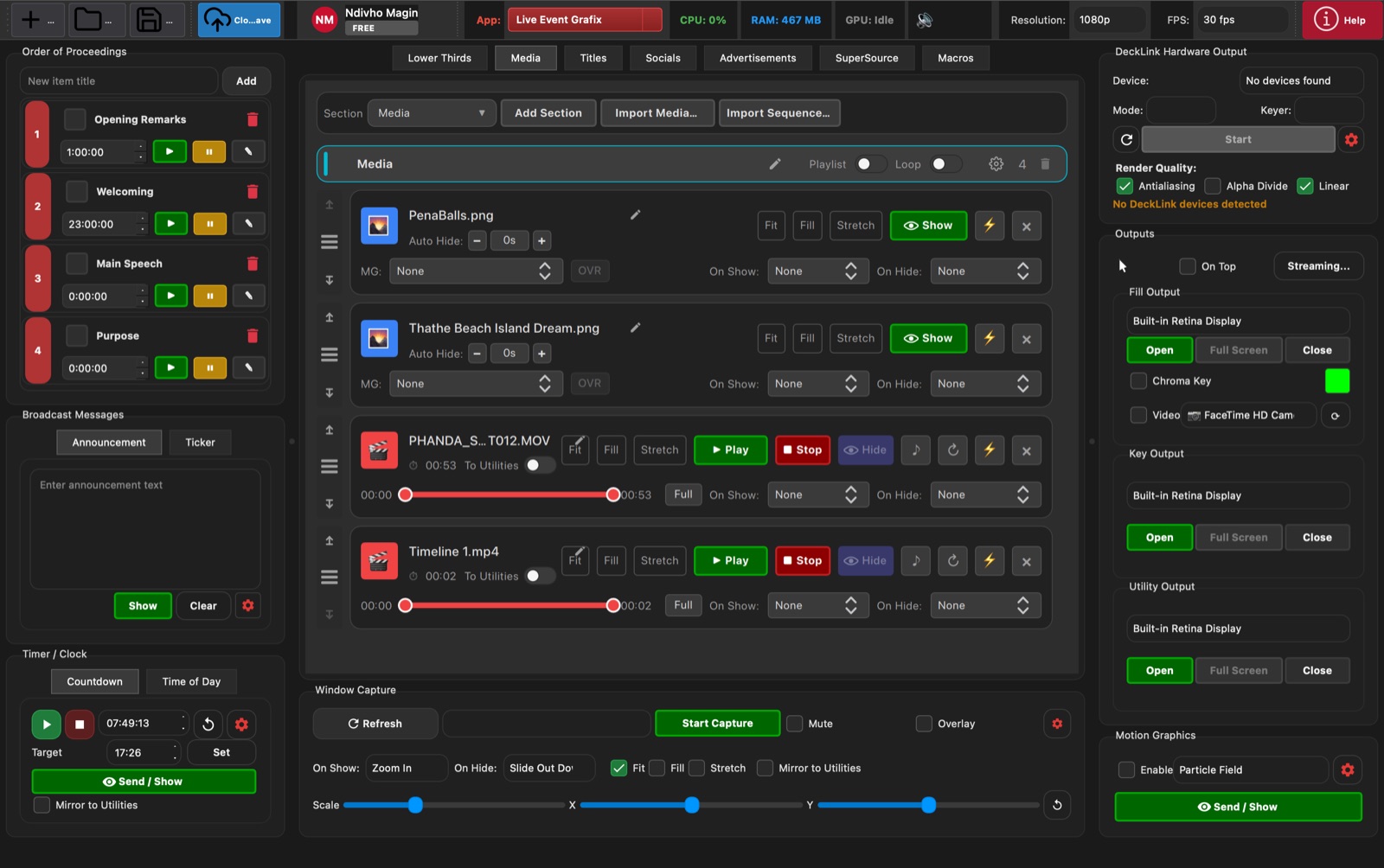The width and height of the screenshot is (1384, 868).
Task: Open announcement settings red gear
Action: [x=248, y=605]
